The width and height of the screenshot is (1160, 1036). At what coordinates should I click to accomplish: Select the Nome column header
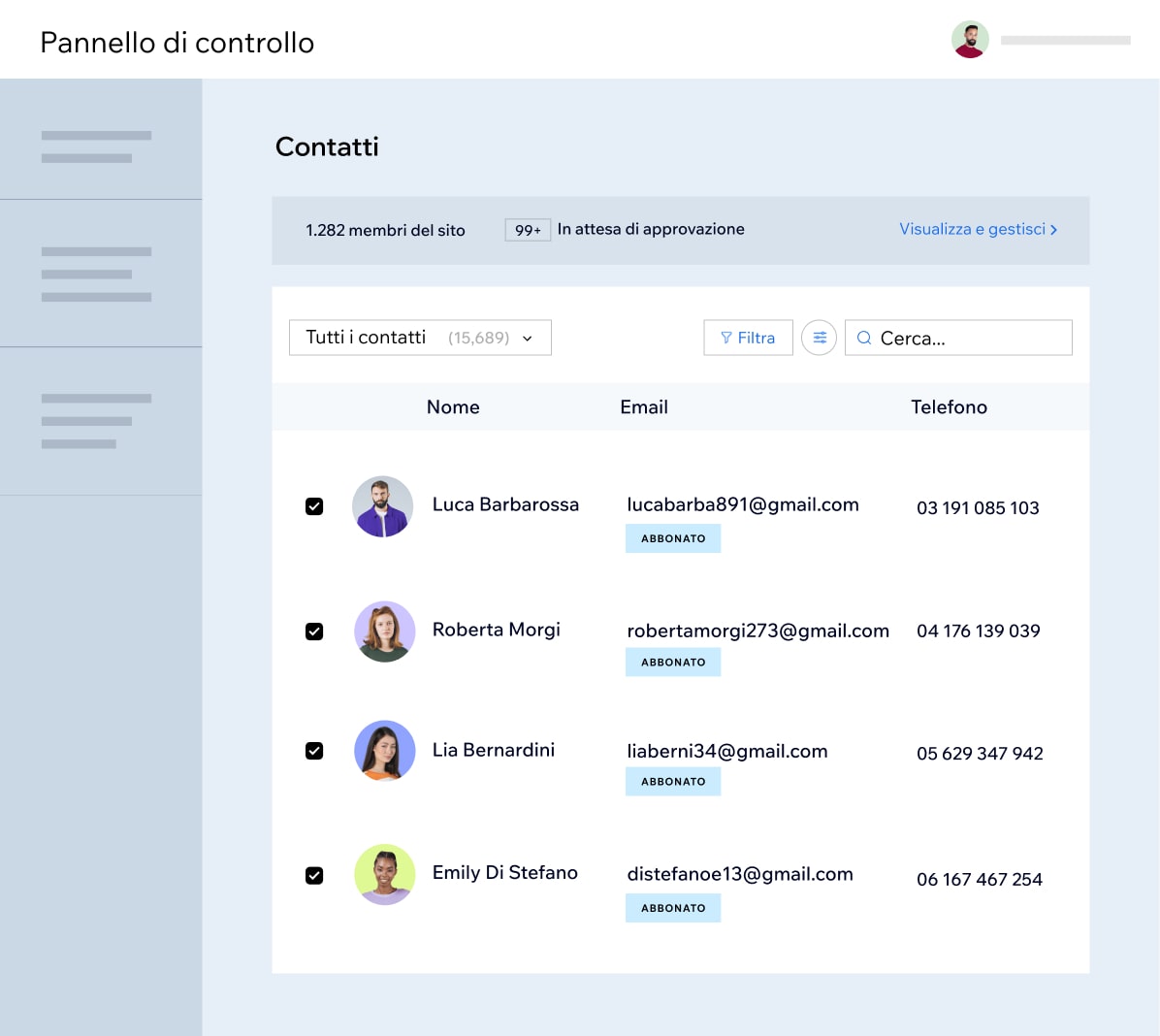[452, 406]
